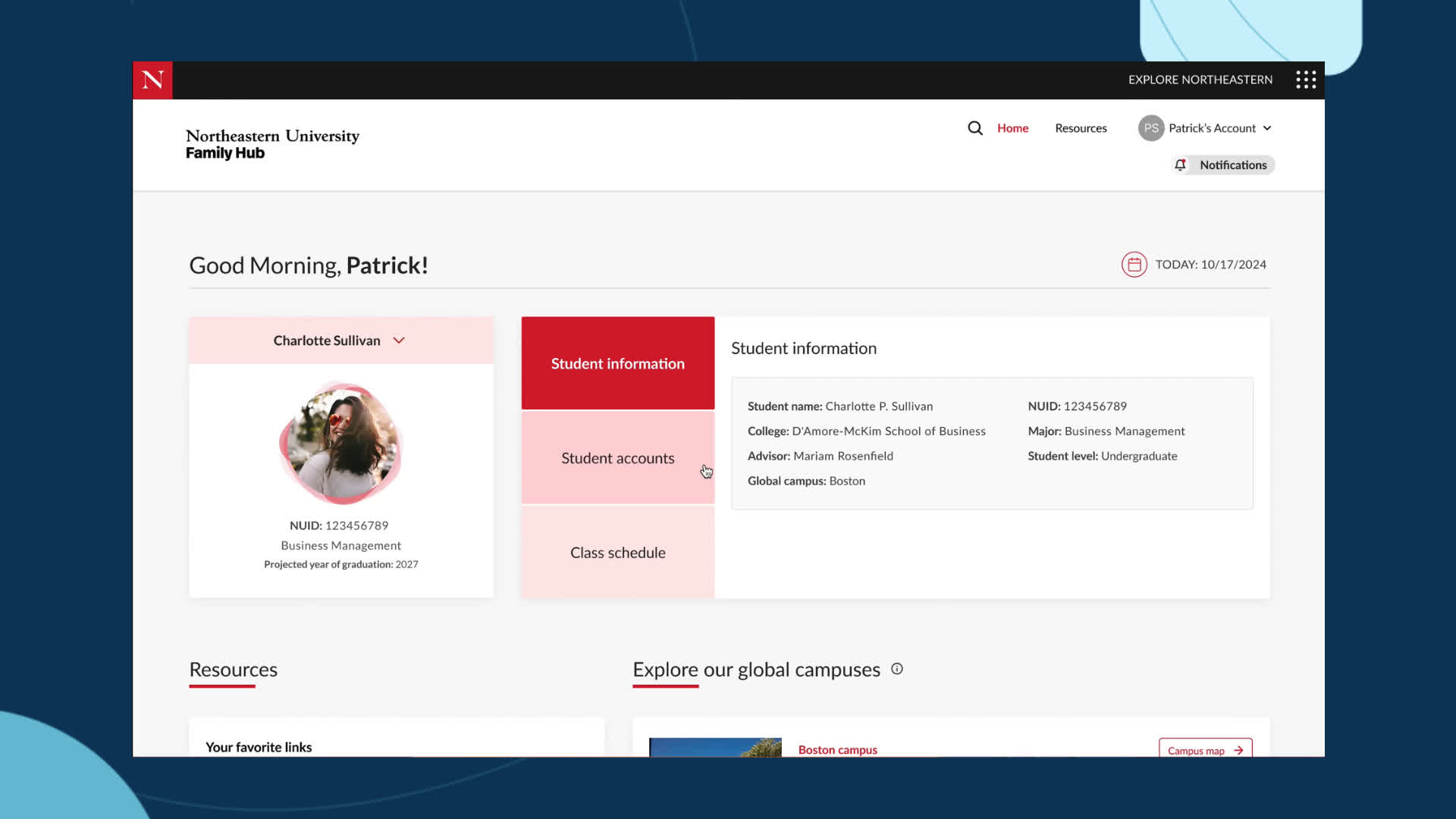Screen dimensions: 1456x819
Task: Select the Student information tab
Action: tap(617, 363)
